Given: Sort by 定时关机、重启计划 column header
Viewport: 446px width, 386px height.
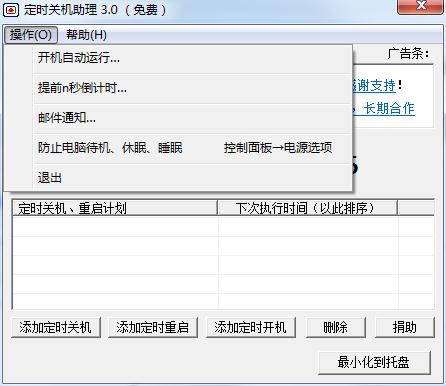Looking at the screenshot, I should 115,208.
